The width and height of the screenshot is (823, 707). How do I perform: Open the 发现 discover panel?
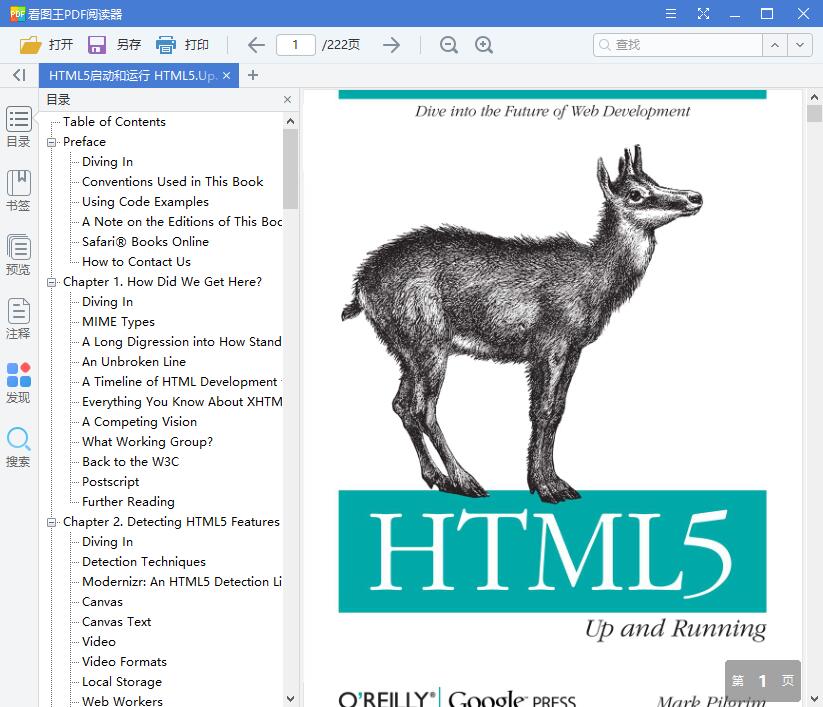click(x=18, y=382)
